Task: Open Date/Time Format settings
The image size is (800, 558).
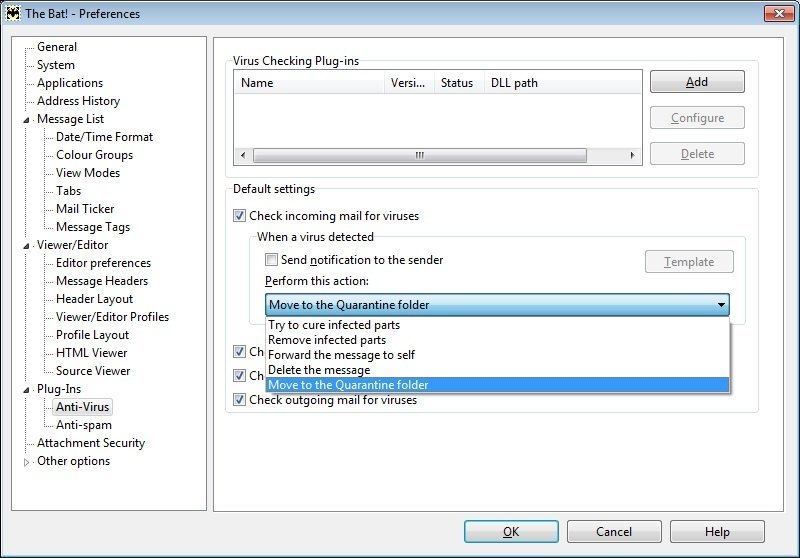Action: tap(105, 137)
